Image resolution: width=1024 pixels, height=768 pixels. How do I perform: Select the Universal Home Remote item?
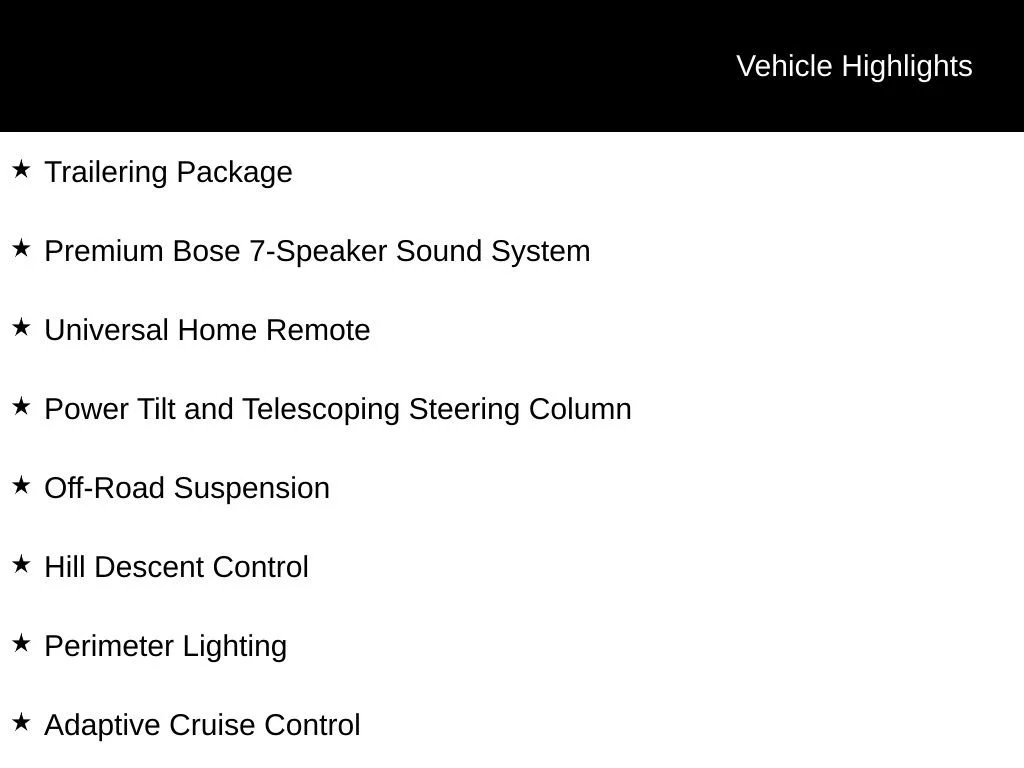[x=207, y=330]
